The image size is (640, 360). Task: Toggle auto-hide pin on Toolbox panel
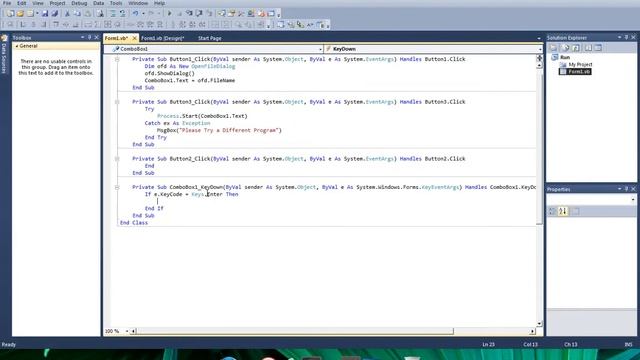[89, 37]
